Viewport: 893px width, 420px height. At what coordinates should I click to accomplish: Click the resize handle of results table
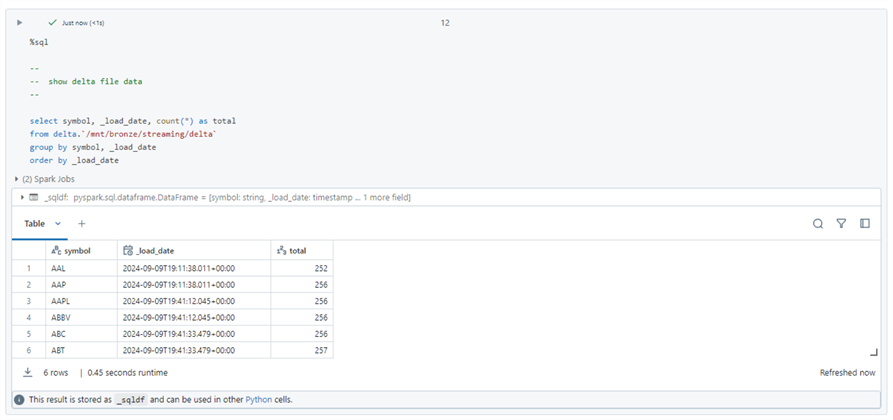[x=873, y=352]
